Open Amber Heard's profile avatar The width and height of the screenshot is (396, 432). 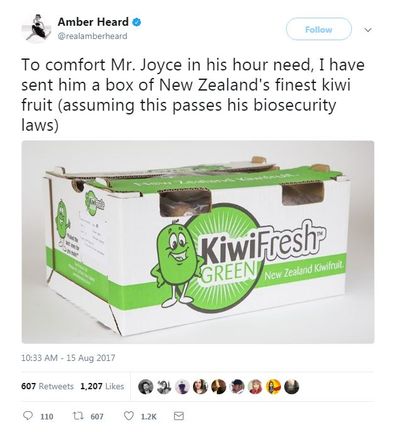pos(35,28)
